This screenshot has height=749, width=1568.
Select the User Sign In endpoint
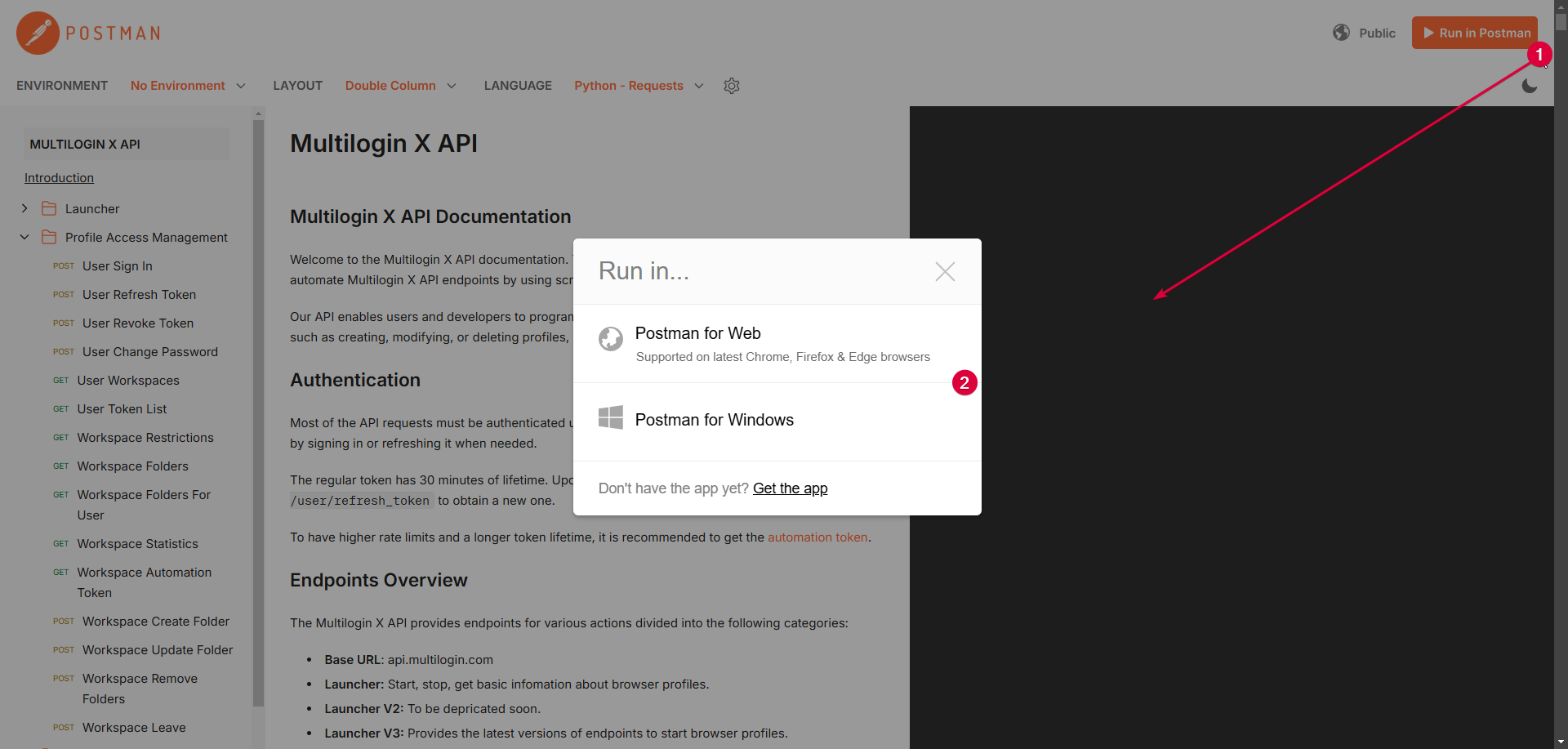point(117,265)
